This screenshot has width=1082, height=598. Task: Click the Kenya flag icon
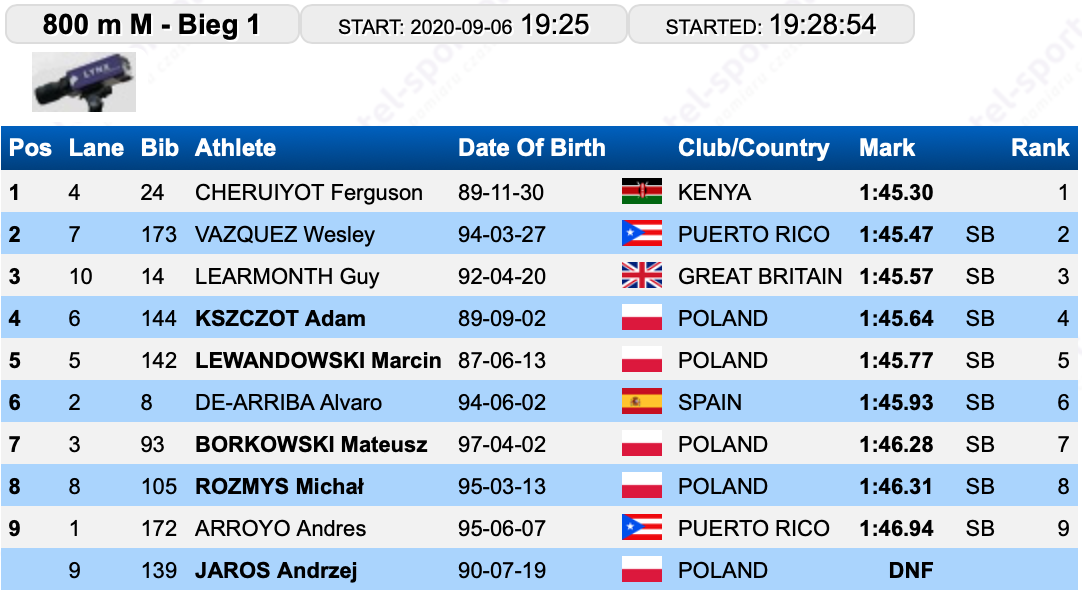coord(642,192)
